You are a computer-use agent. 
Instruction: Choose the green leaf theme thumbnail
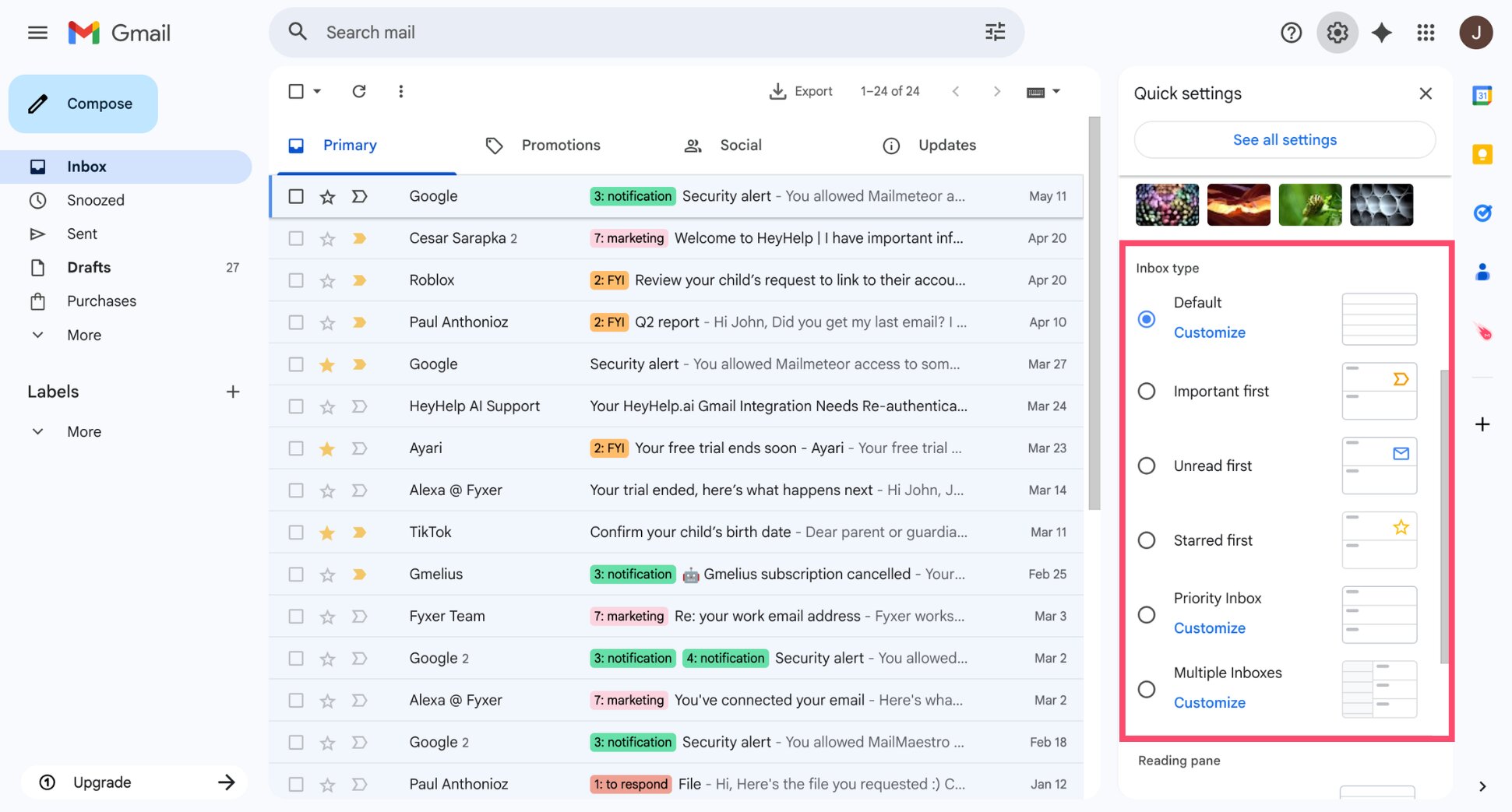tap(1310, 205)
